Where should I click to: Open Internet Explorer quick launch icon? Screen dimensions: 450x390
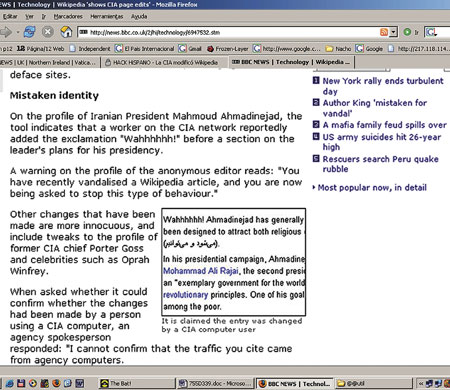click(9, 383)
